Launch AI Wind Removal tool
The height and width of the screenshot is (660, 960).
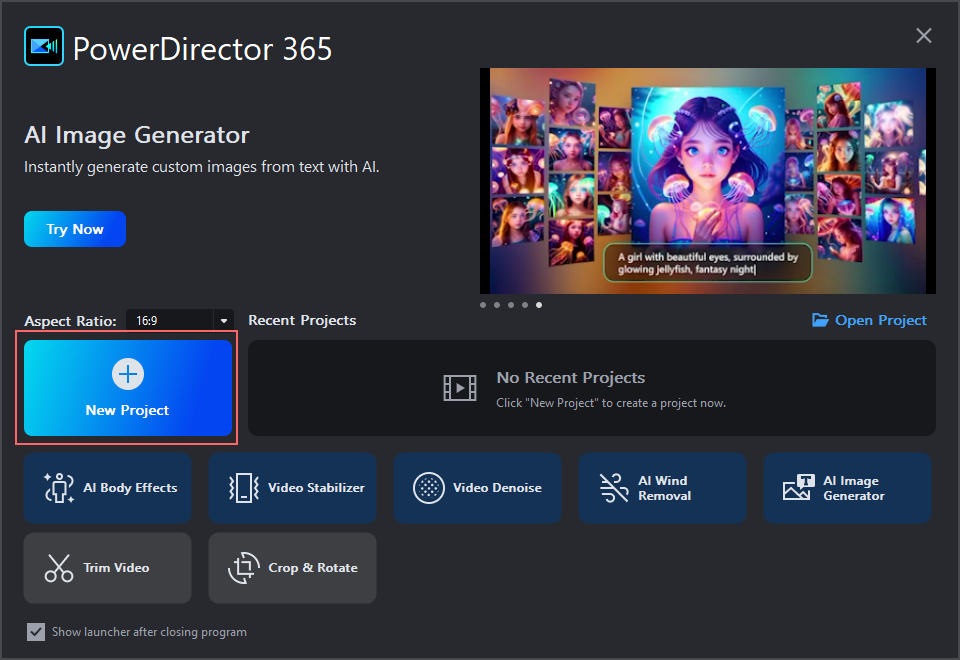(662, 488)
